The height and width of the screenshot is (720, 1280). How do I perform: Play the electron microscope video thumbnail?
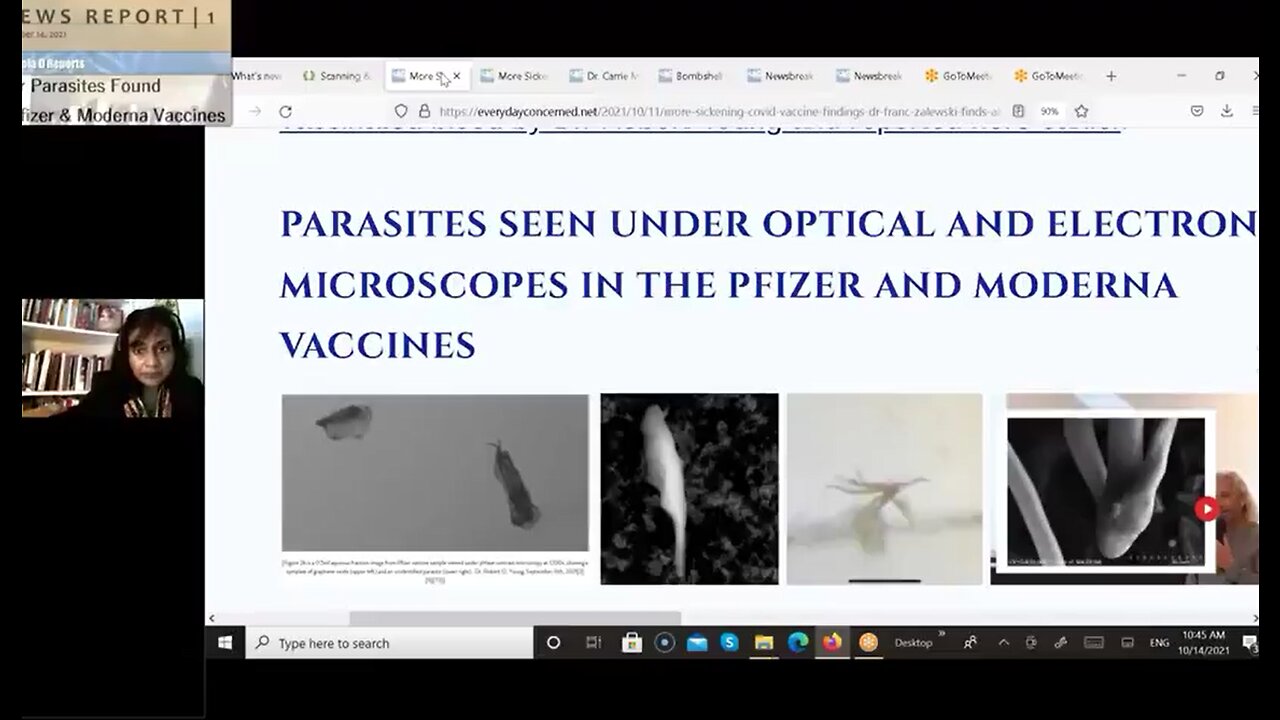click(x=1206, y=509)
